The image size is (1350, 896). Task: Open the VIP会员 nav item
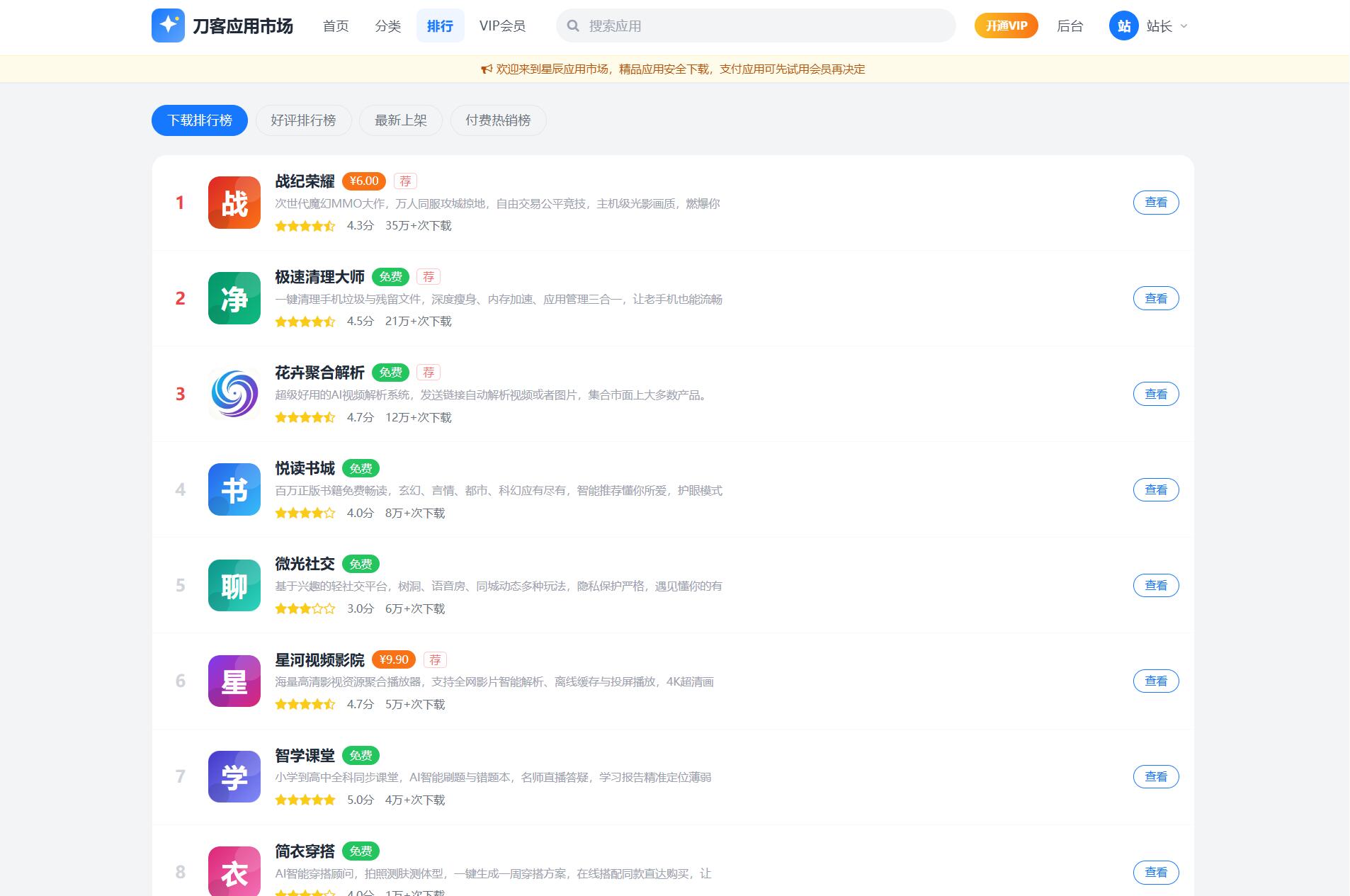click(x=502, y=26)
